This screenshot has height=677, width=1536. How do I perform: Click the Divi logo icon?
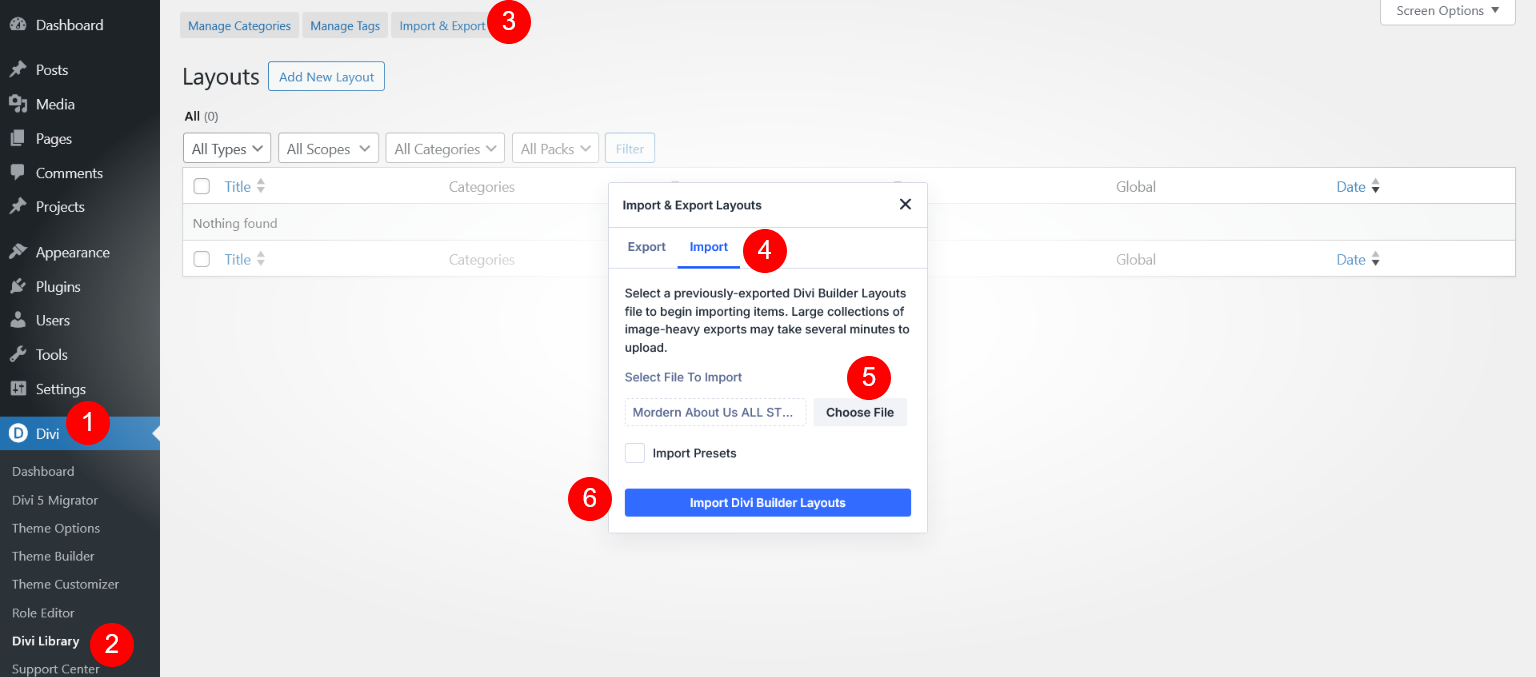point(18,433)
